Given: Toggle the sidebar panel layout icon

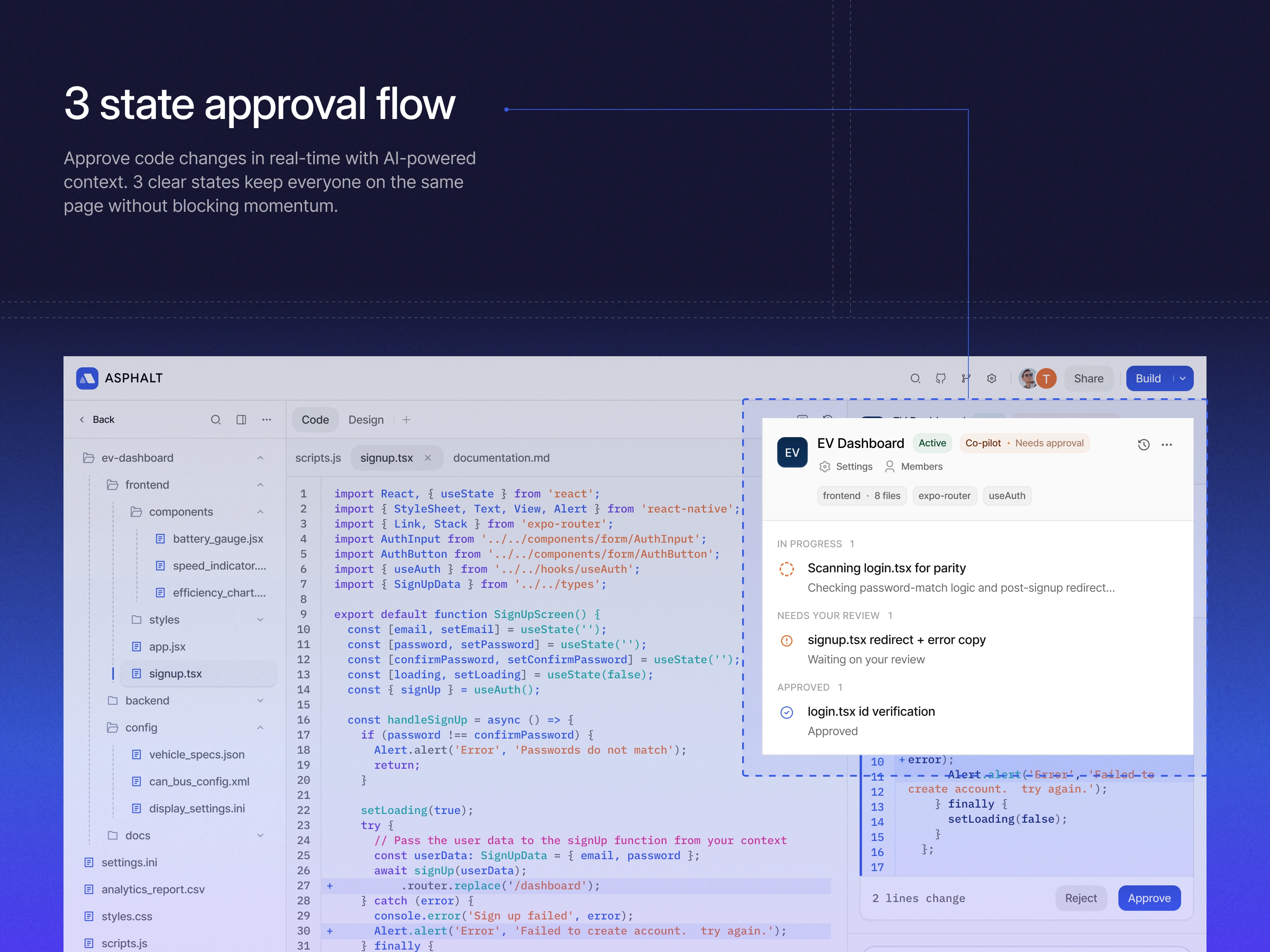Looking at the screenshot, I should 241,420.
